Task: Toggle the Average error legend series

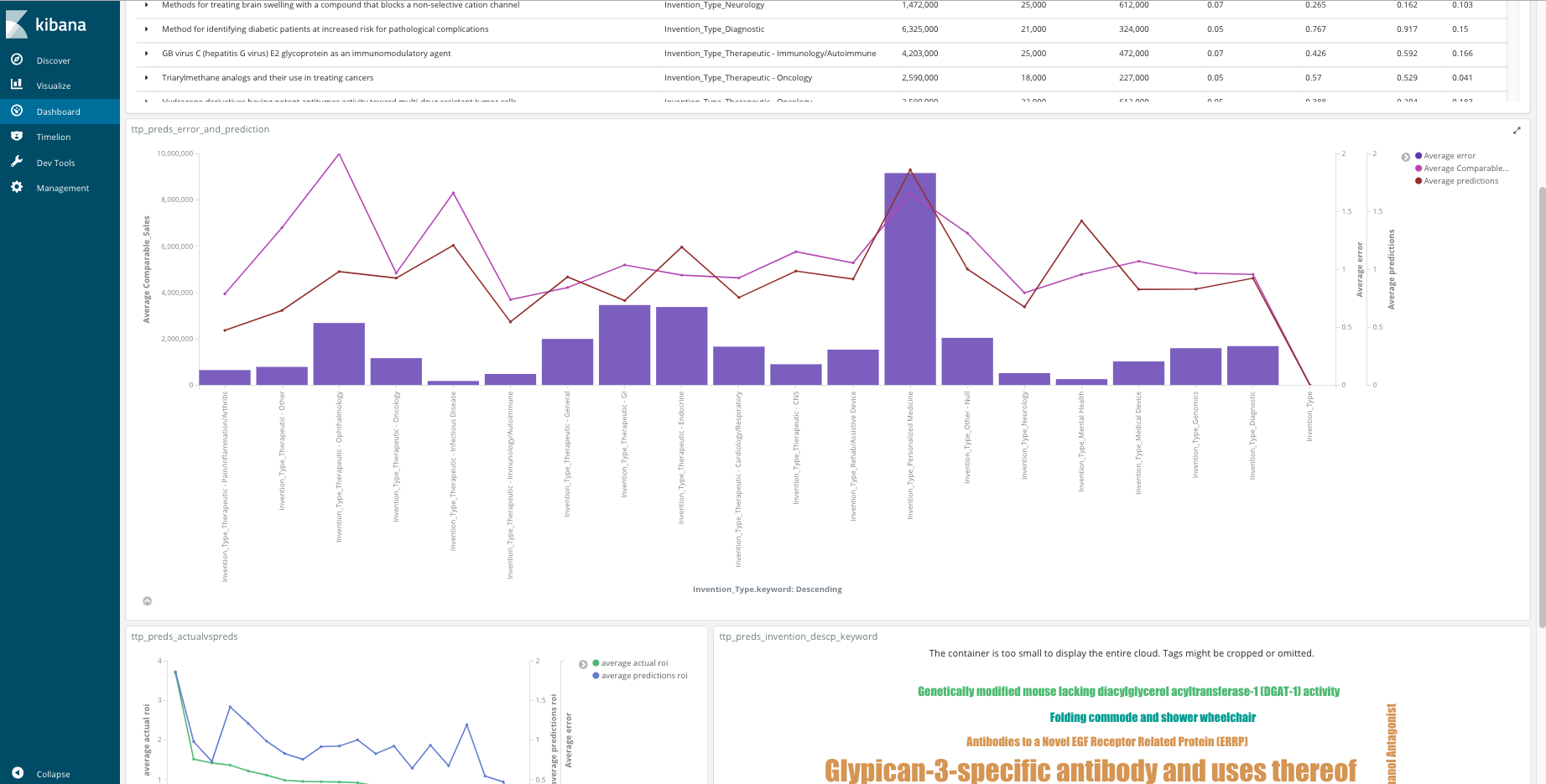Action: (x=1449, y=156)
